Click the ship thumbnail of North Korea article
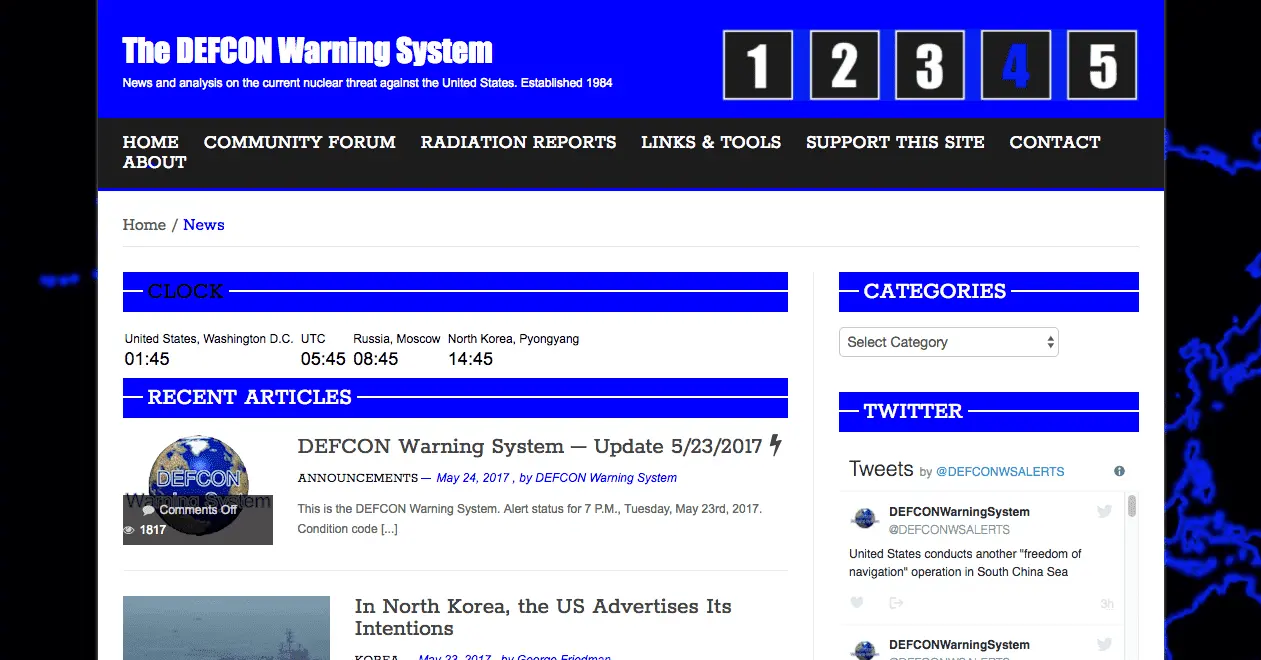 click(226, 628)
